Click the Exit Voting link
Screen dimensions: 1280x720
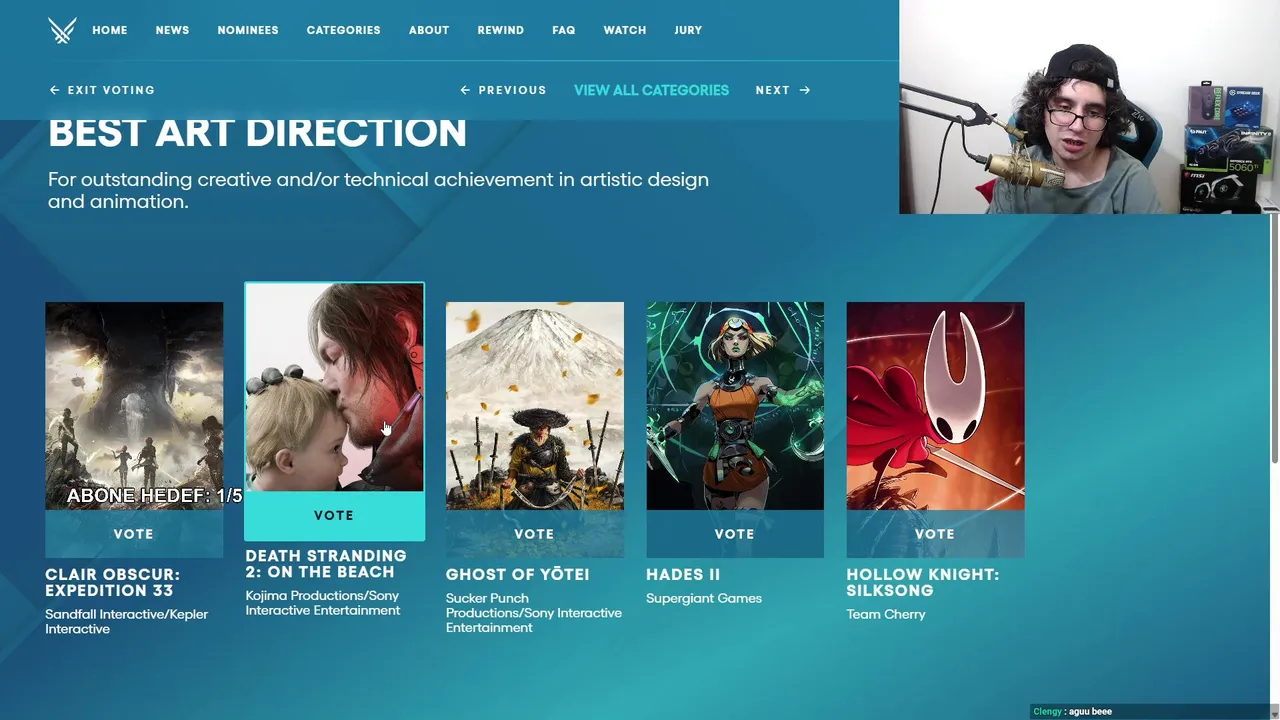102,90
